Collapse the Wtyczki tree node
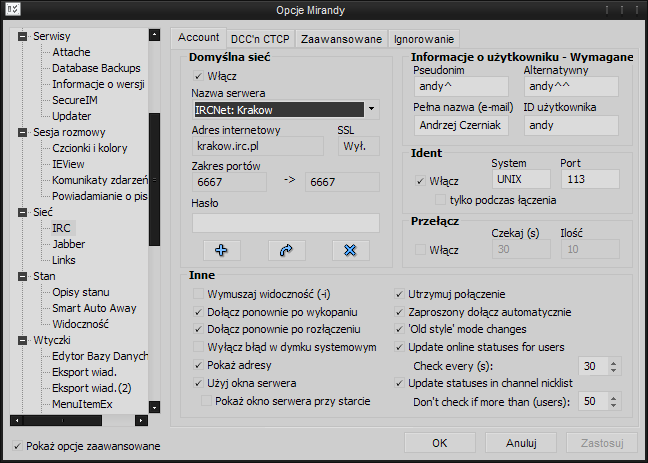The image size is (648, 463). (22, 340)
